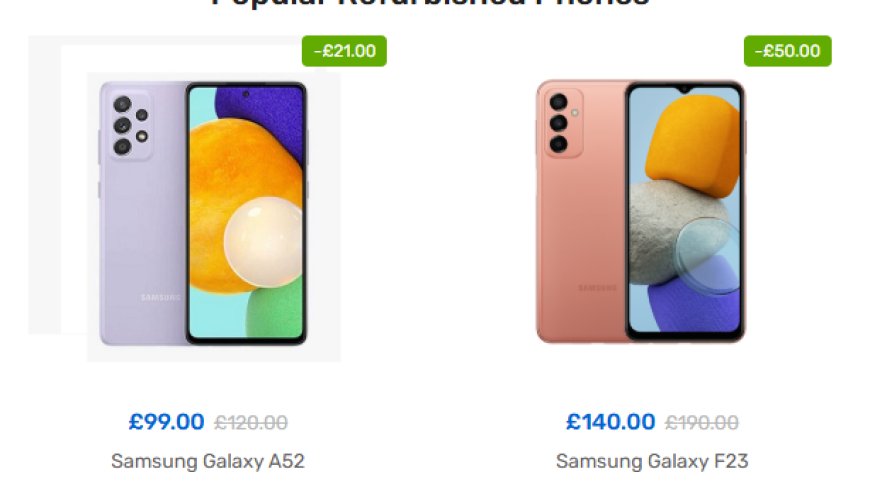Click the F23 rear triple-camera module
The image size is (870, 489).
pos(562,123)
